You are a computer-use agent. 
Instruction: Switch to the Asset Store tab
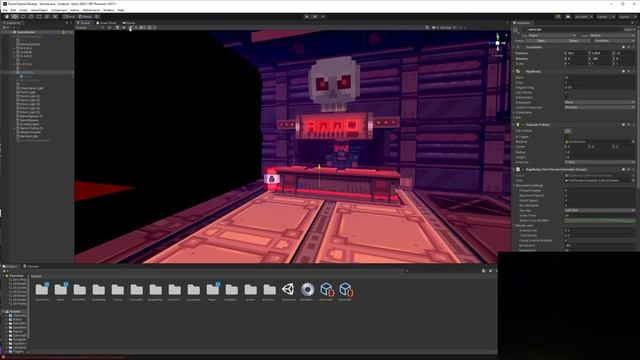pos(107,23)
